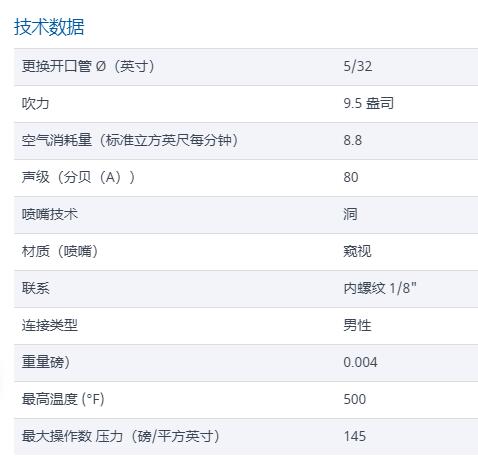Viewport: 478px width, 459px height.
Task: Select the 吹力 row label
Action: pyautogui.click(x=35, y=103)
